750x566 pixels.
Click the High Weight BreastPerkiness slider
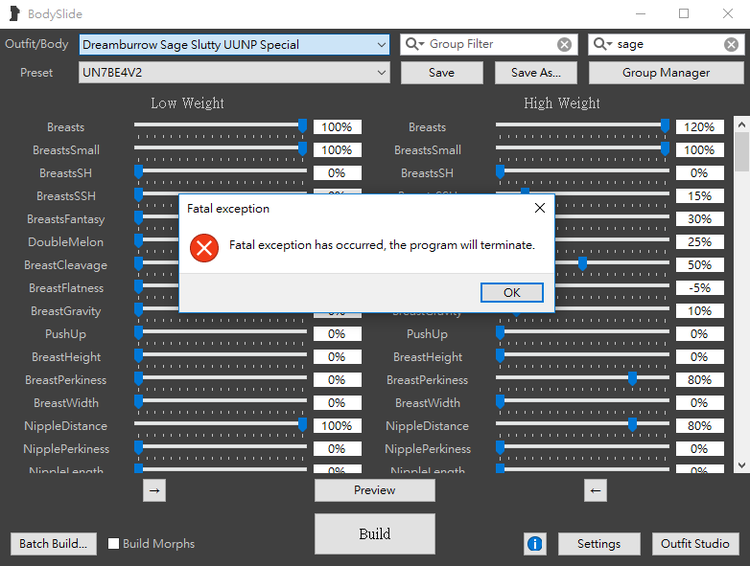pyautogui.click(x=582, y=379)
